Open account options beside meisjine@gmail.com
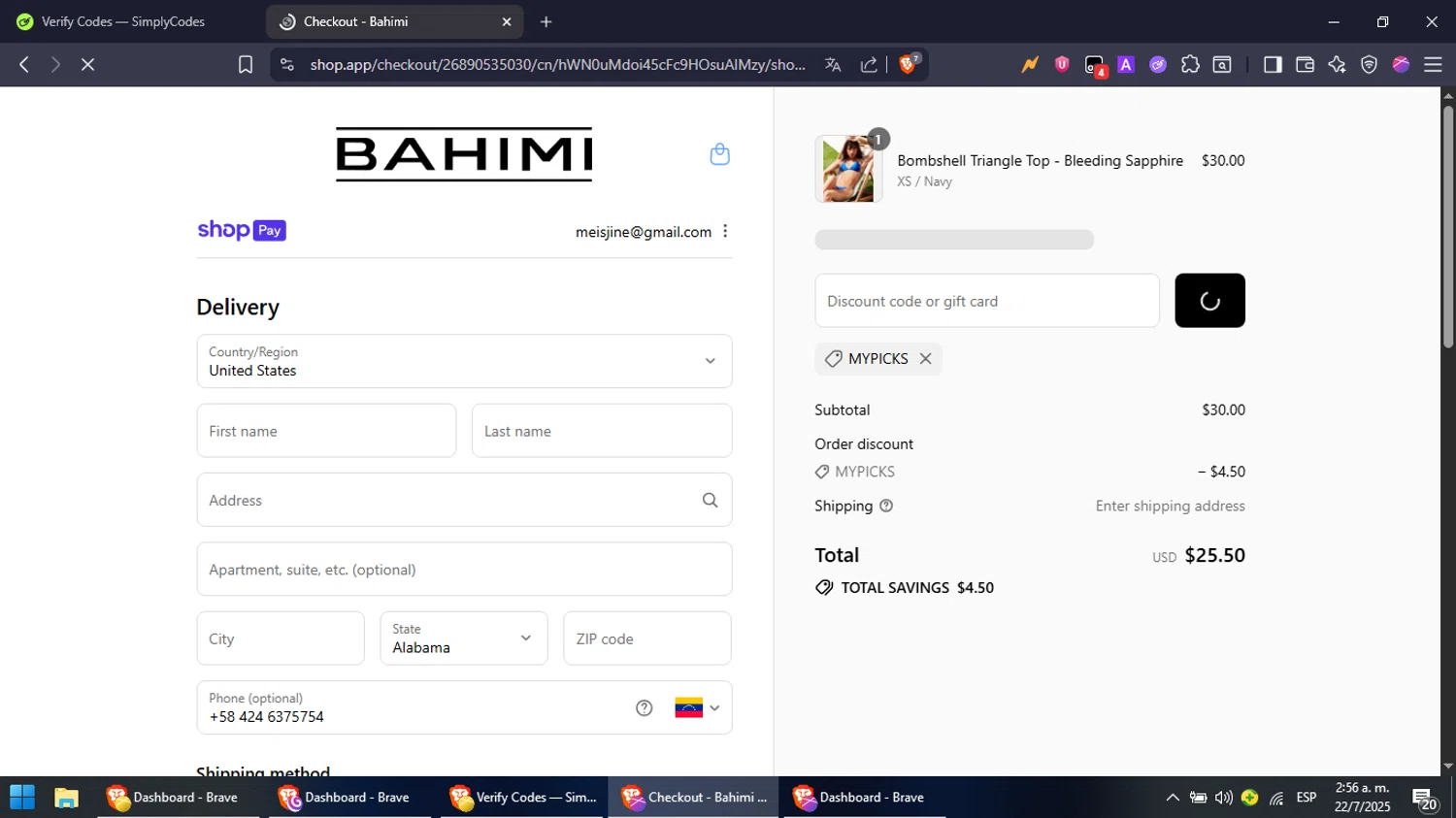This screenshot has height=818, width=1456. click(725, 231)
